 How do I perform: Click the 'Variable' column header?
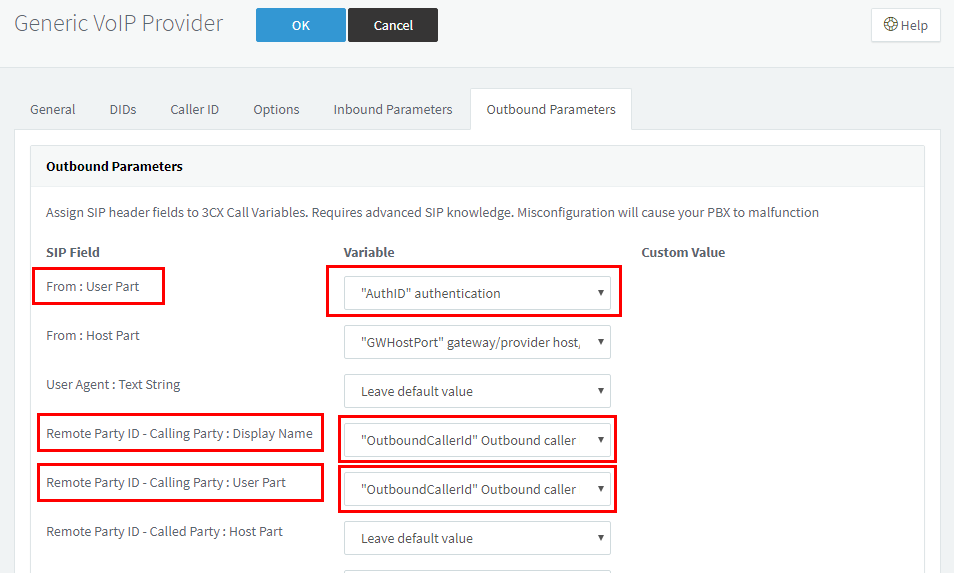tap(369, 252)
